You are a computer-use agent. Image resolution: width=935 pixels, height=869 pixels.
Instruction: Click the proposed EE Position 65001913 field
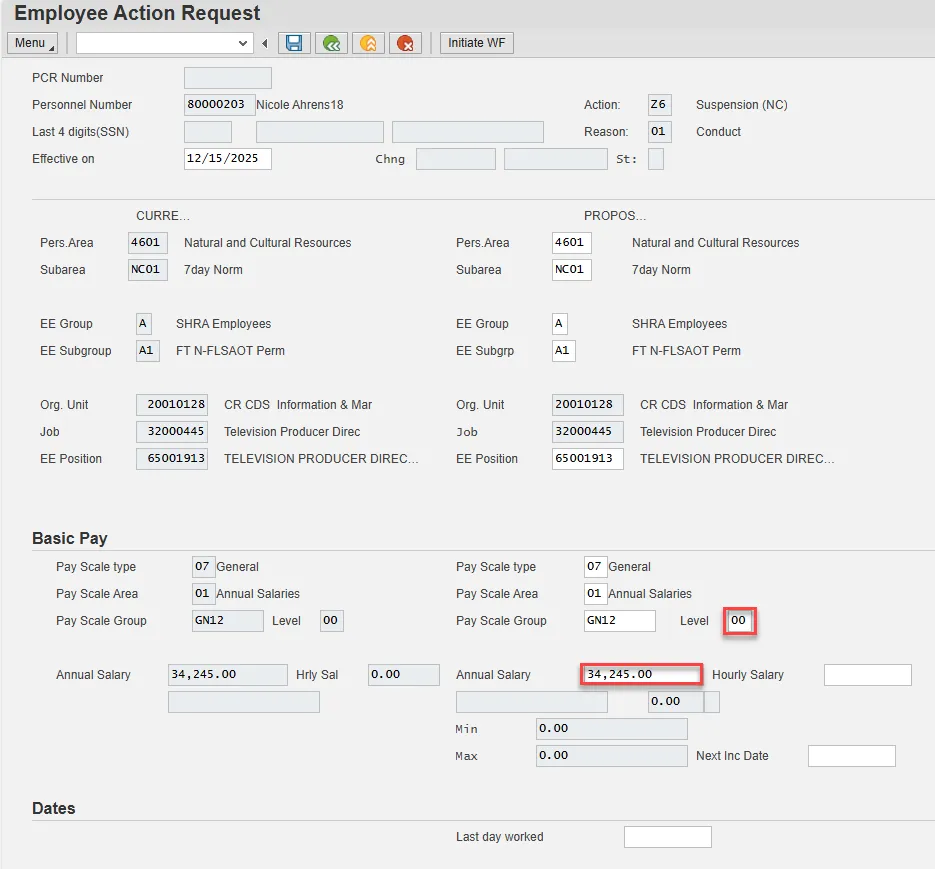tap(587, 459)
